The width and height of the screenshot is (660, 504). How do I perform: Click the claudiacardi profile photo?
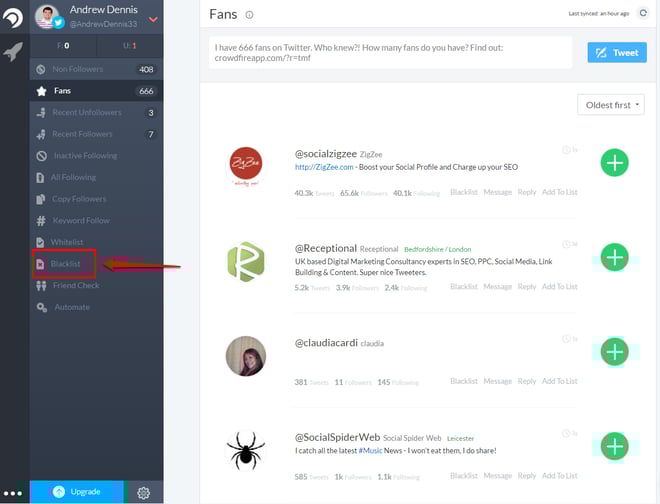pyautogui.click(x=246, y=356)
